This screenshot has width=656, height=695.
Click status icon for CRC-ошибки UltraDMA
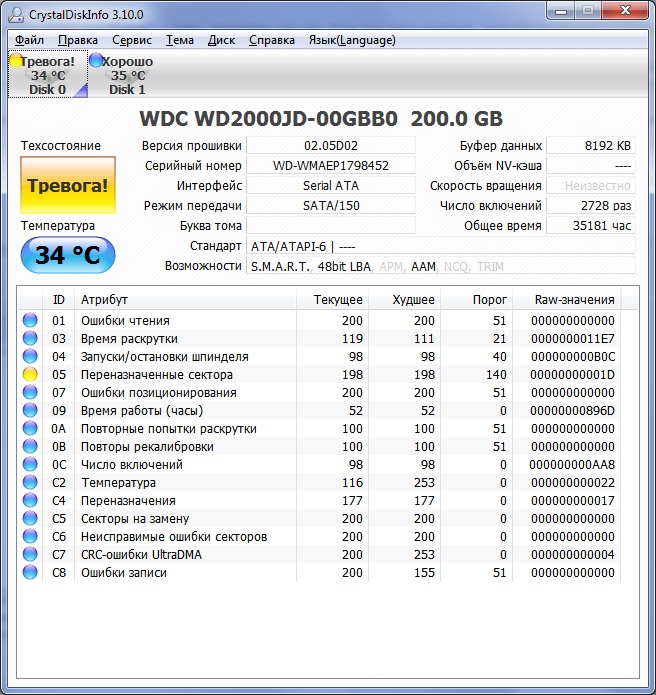click(30, 554)
